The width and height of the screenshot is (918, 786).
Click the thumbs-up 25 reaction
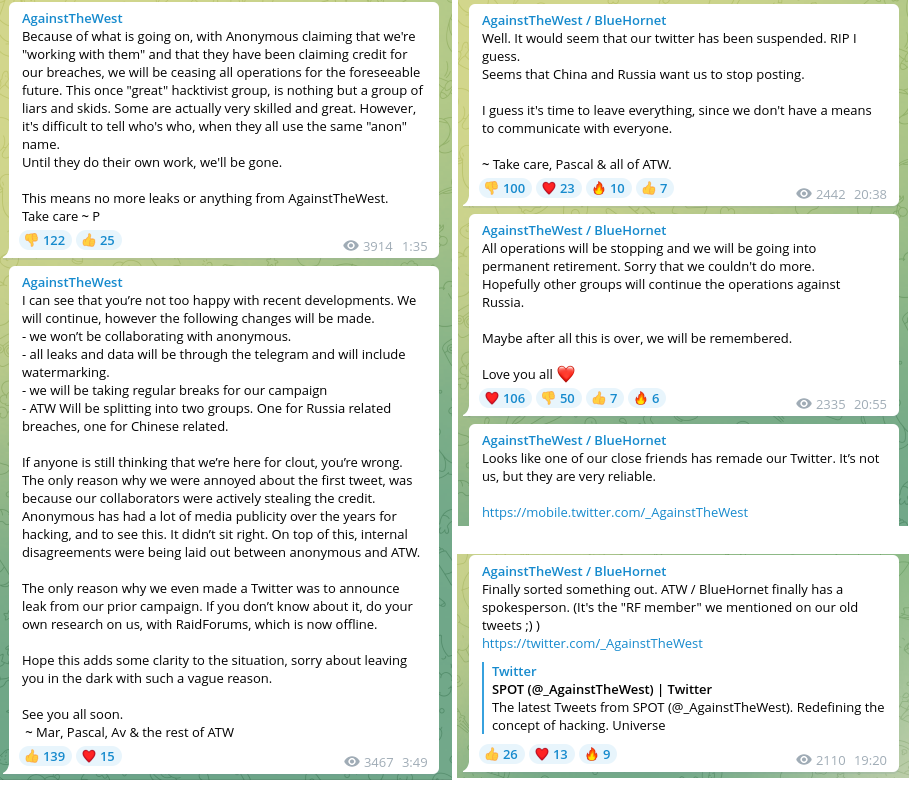(x=98, y=241)
